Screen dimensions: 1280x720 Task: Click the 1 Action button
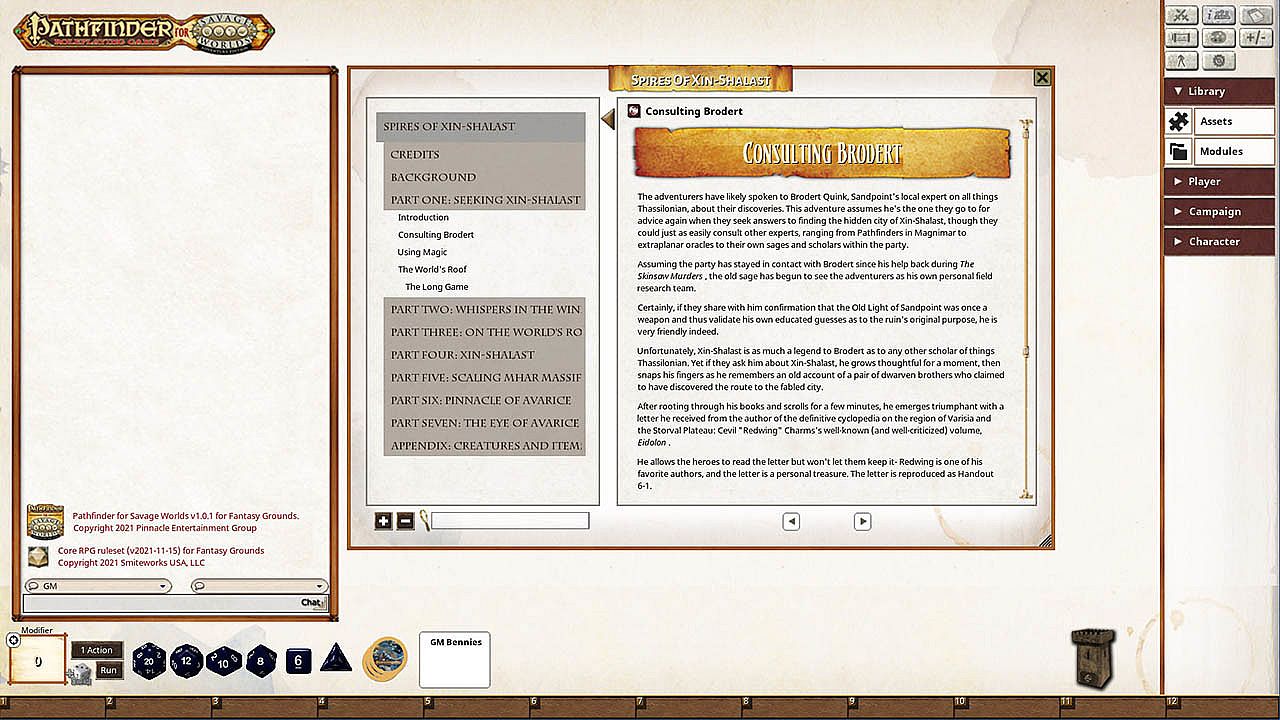coord(97,650)
